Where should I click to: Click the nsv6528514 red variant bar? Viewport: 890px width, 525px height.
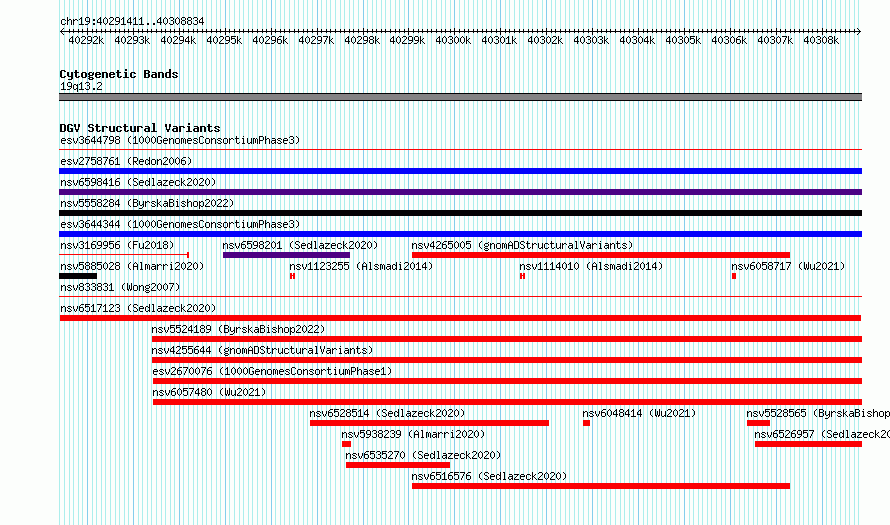pos(429,423)
